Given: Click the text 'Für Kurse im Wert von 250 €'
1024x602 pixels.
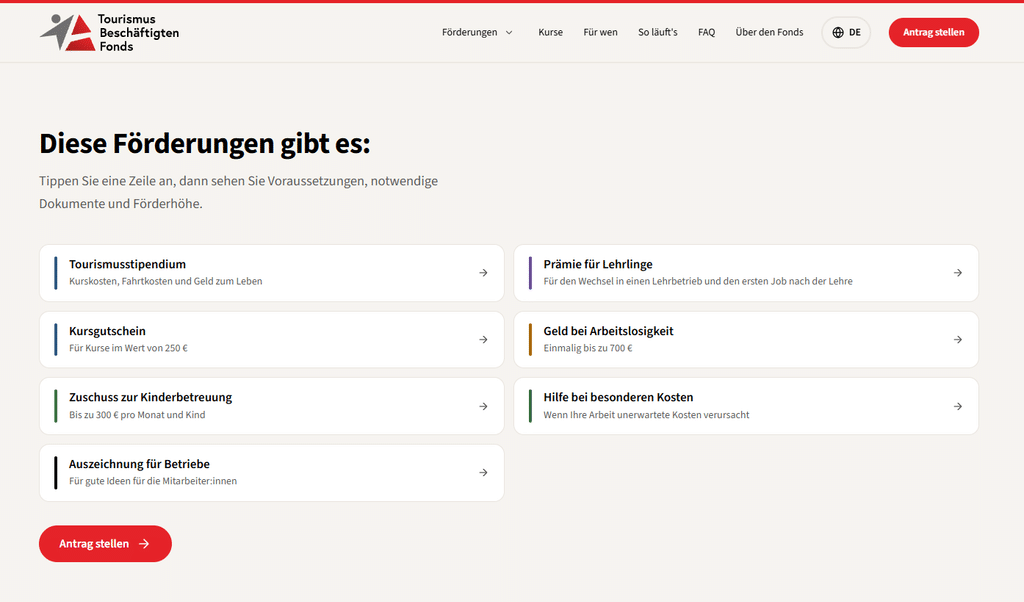Looking at the screenshot, I should [x=129, y=348].
